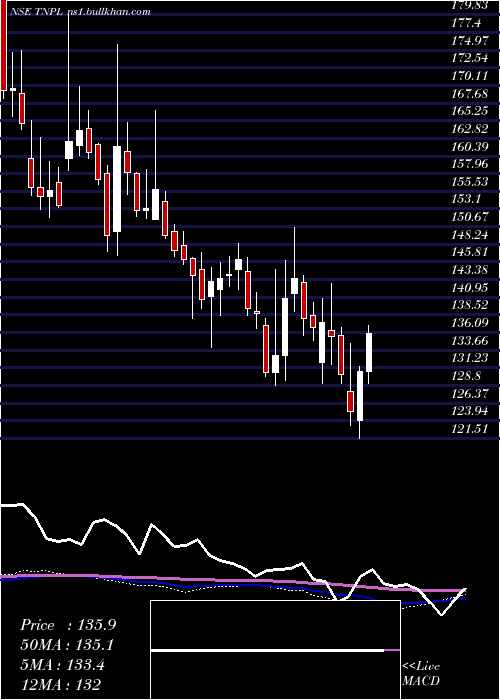Click the <<Live MACD label
This screenshot has height=700, width=500.
click(421, 674)
